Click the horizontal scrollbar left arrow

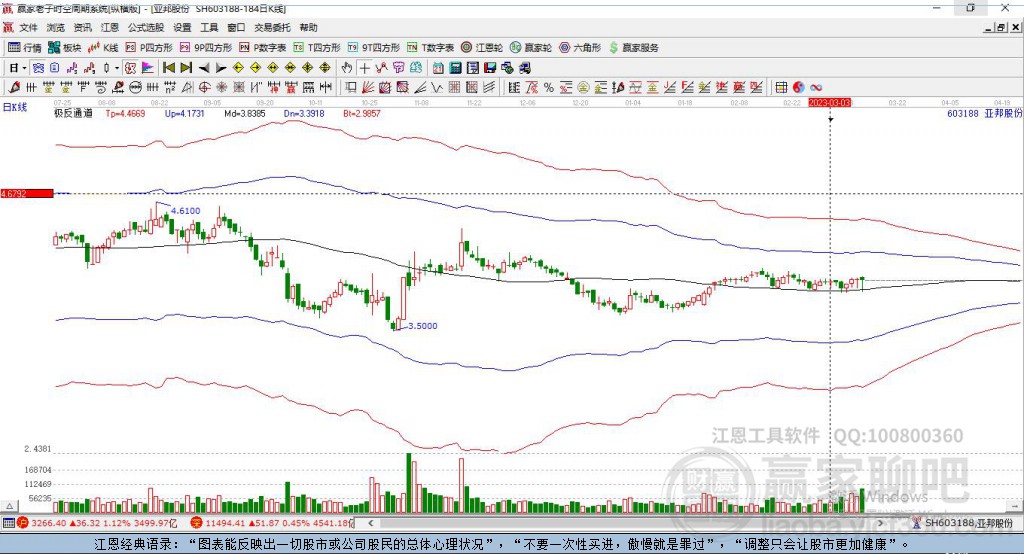tap(370, 523)
